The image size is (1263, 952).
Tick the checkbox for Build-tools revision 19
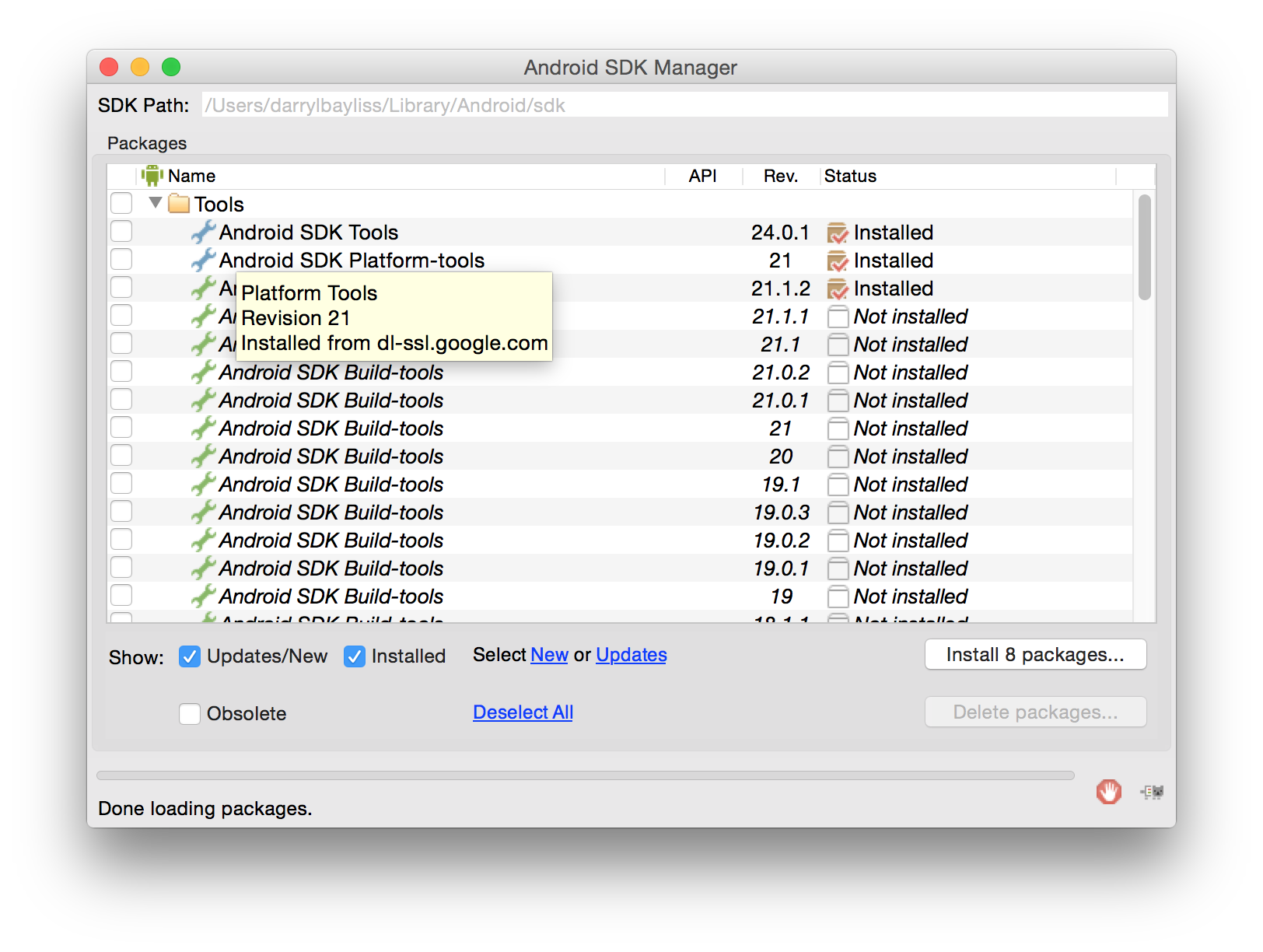point(121,595)
